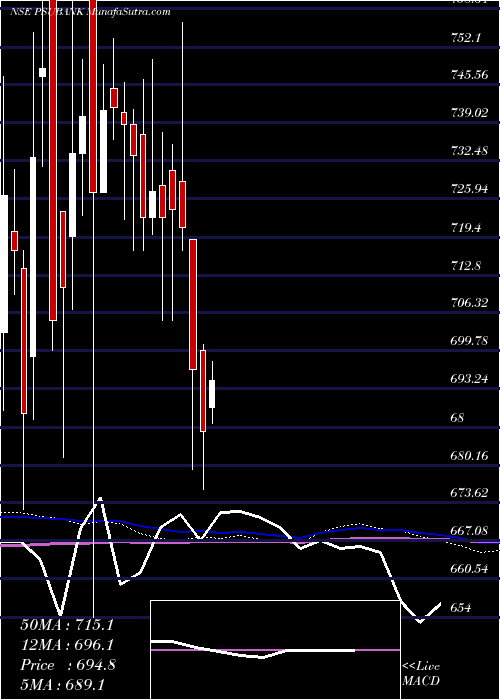Click the Price : 694.8 readout

pyautogui.click(x=68, y=665)
